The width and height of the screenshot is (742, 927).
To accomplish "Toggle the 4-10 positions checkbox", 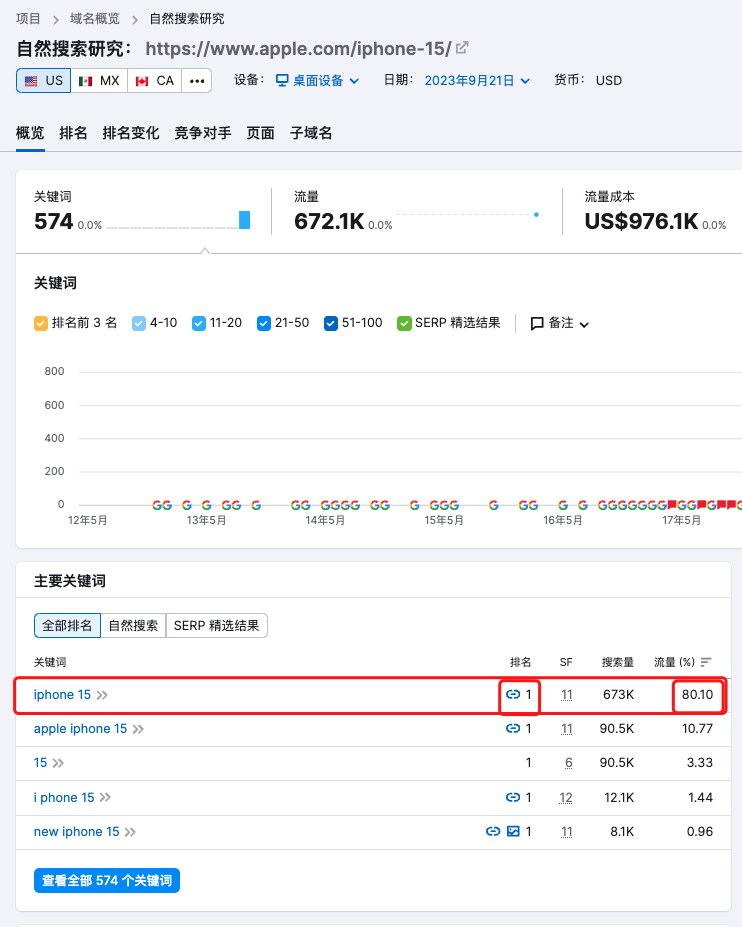I will coord(139,323).
